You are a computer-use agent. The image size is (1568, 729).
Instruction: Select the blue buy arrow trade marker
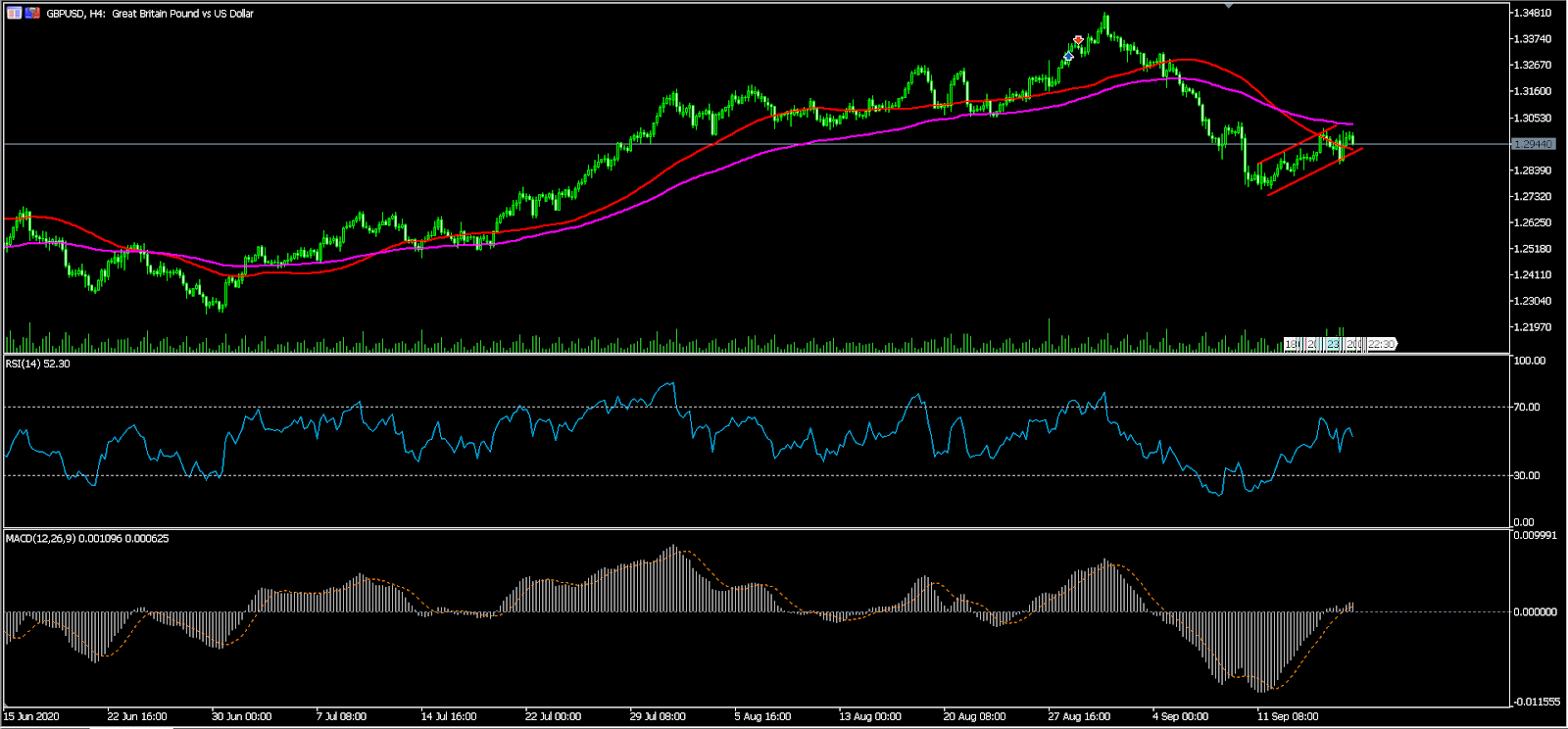(x=1069, y=57)
